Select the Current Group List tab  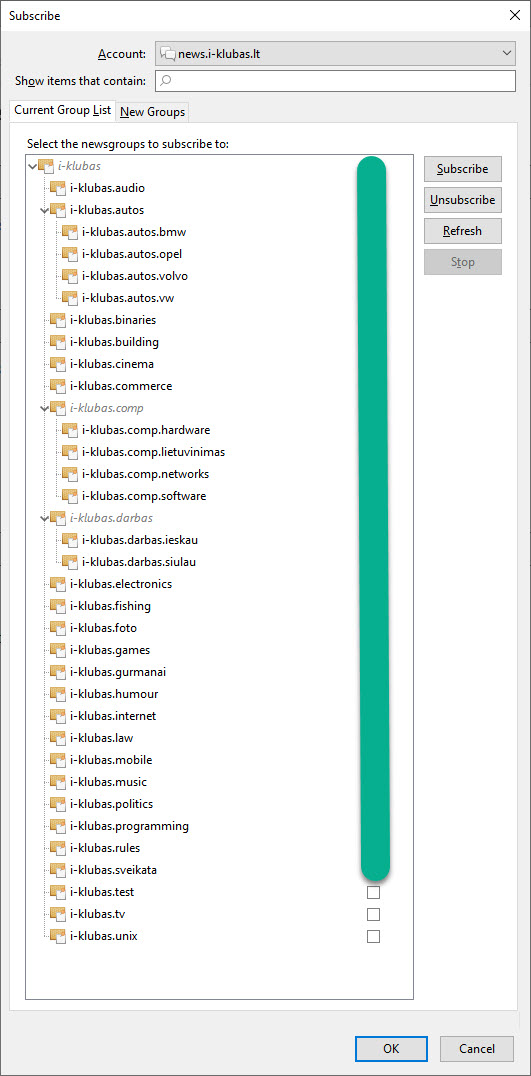coord(62,110)
